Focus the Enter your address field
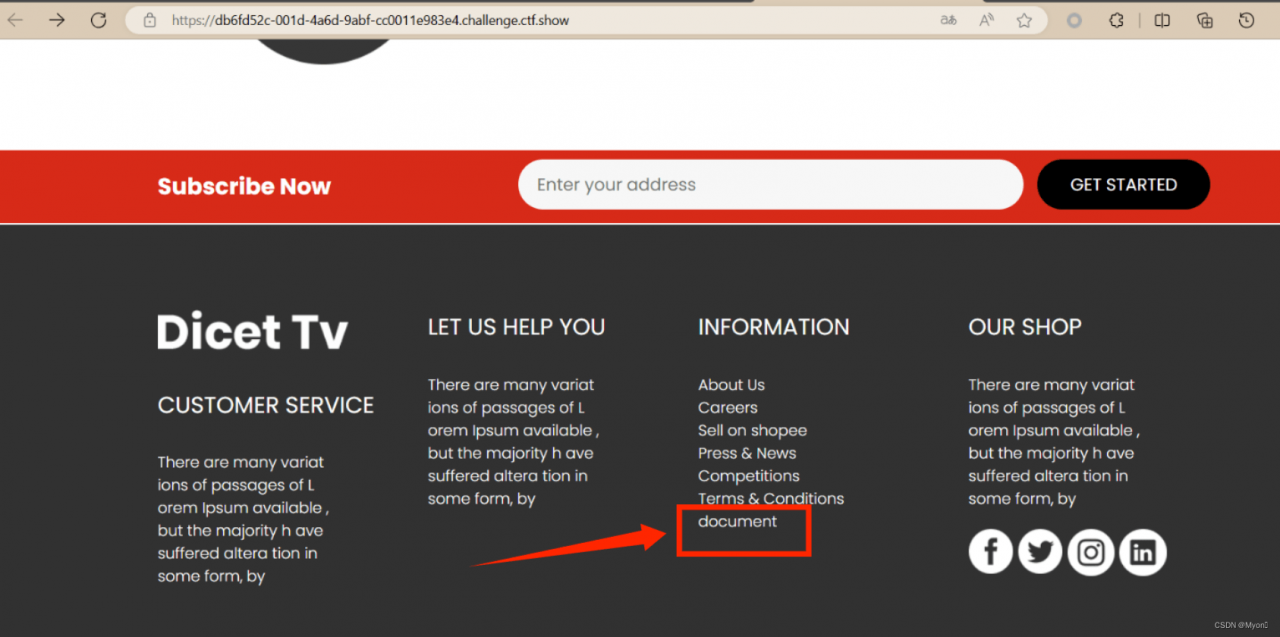The height and width of the screenshot is (637, 1280). [770, 185]
